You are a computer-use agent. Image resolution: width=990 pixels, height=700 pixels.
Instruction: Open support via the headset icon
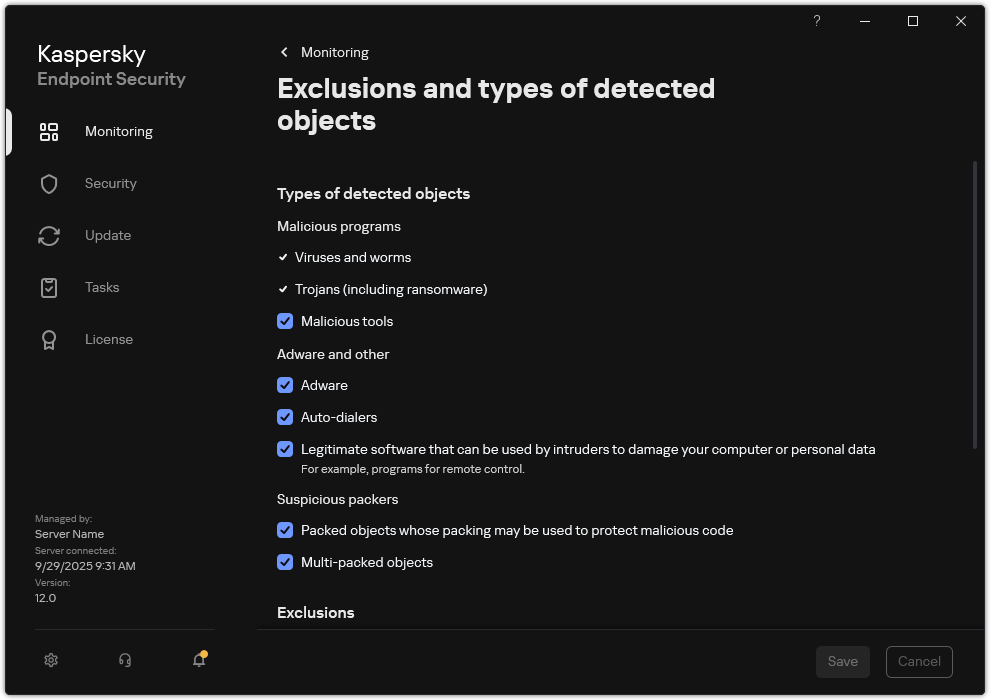tap(124, 660)
